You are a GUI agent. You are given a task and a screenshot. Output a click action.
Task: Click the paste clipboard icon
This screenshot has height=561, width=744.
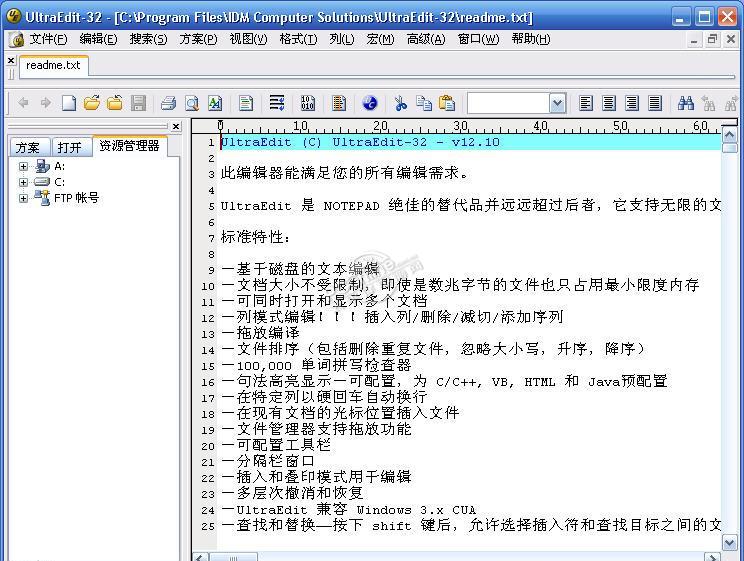click(x=446, y=103)
